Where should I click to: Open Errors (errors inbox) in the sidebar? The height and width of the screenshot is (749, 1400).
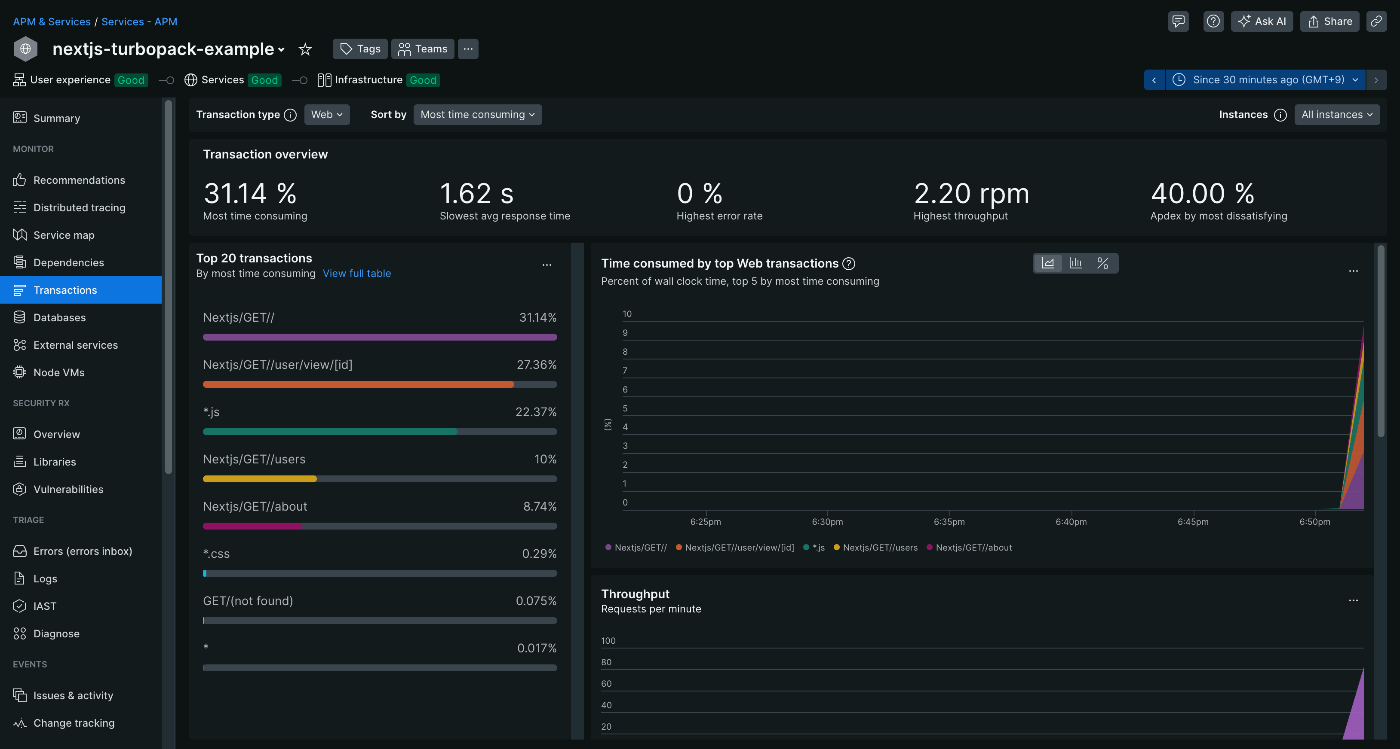(x=81, y=551)
